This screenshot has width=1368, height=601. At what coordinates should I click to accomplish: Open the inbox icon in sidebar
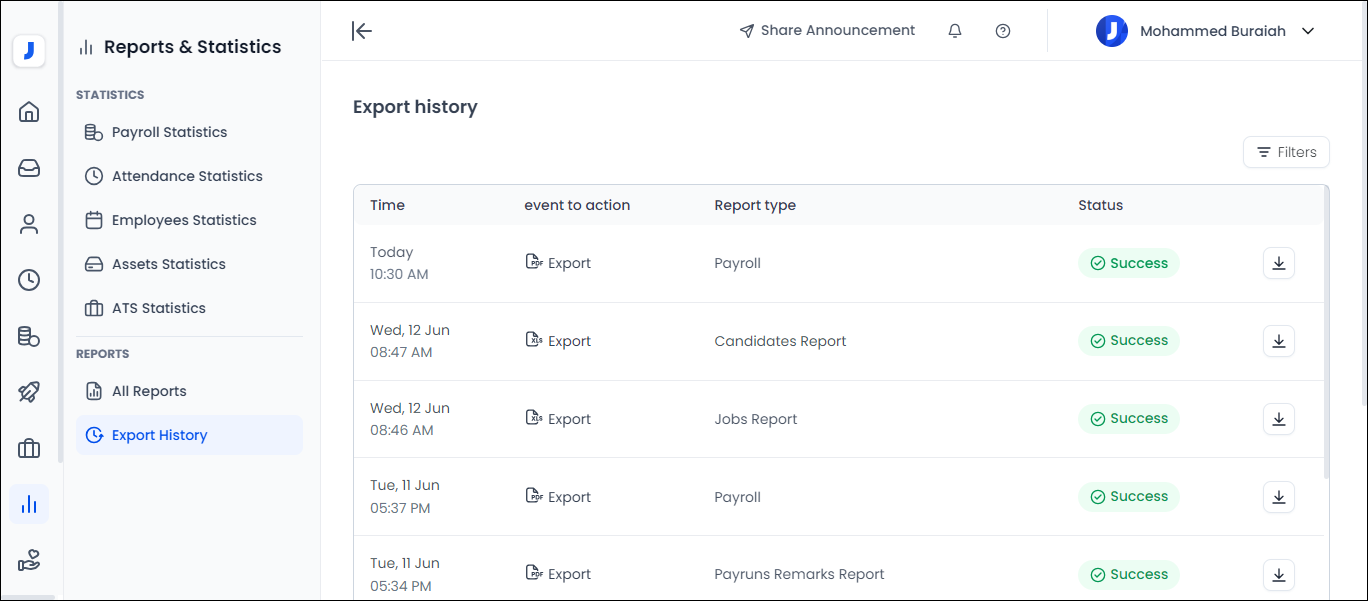point(29,168)
